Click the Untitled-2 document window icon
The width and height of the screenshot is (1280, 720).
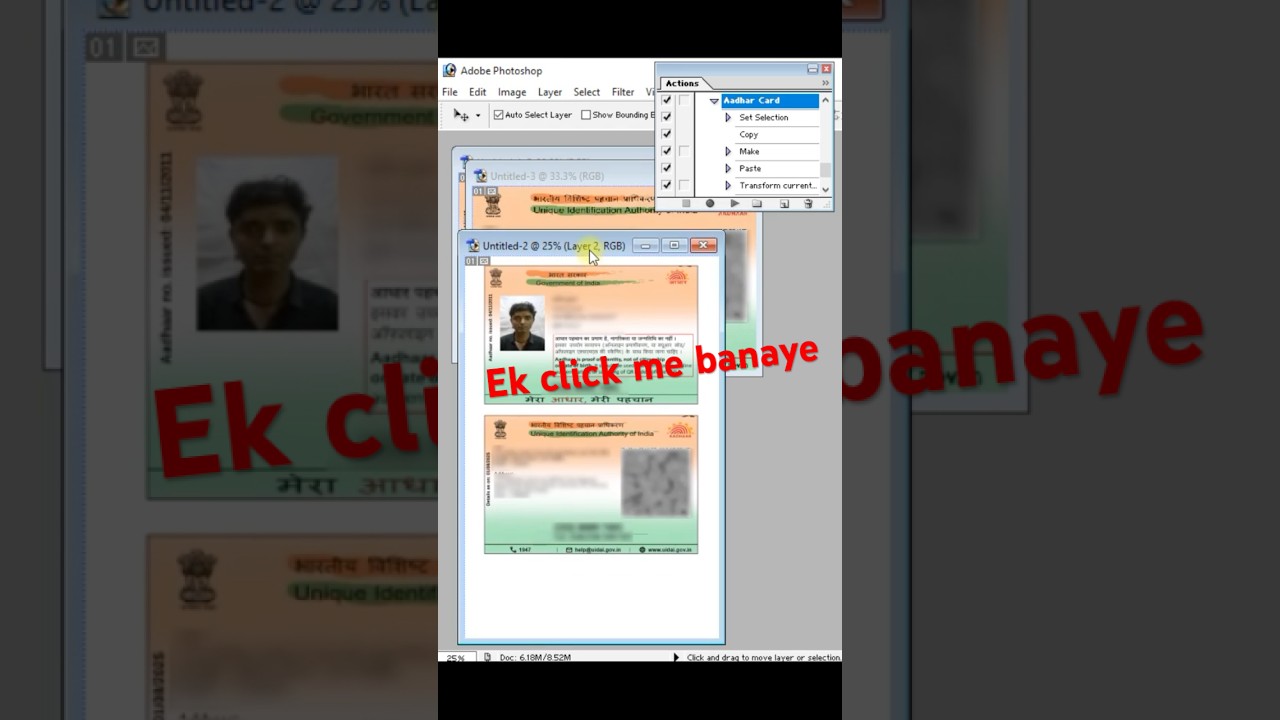pyautogui.click(x=473, y=246)
